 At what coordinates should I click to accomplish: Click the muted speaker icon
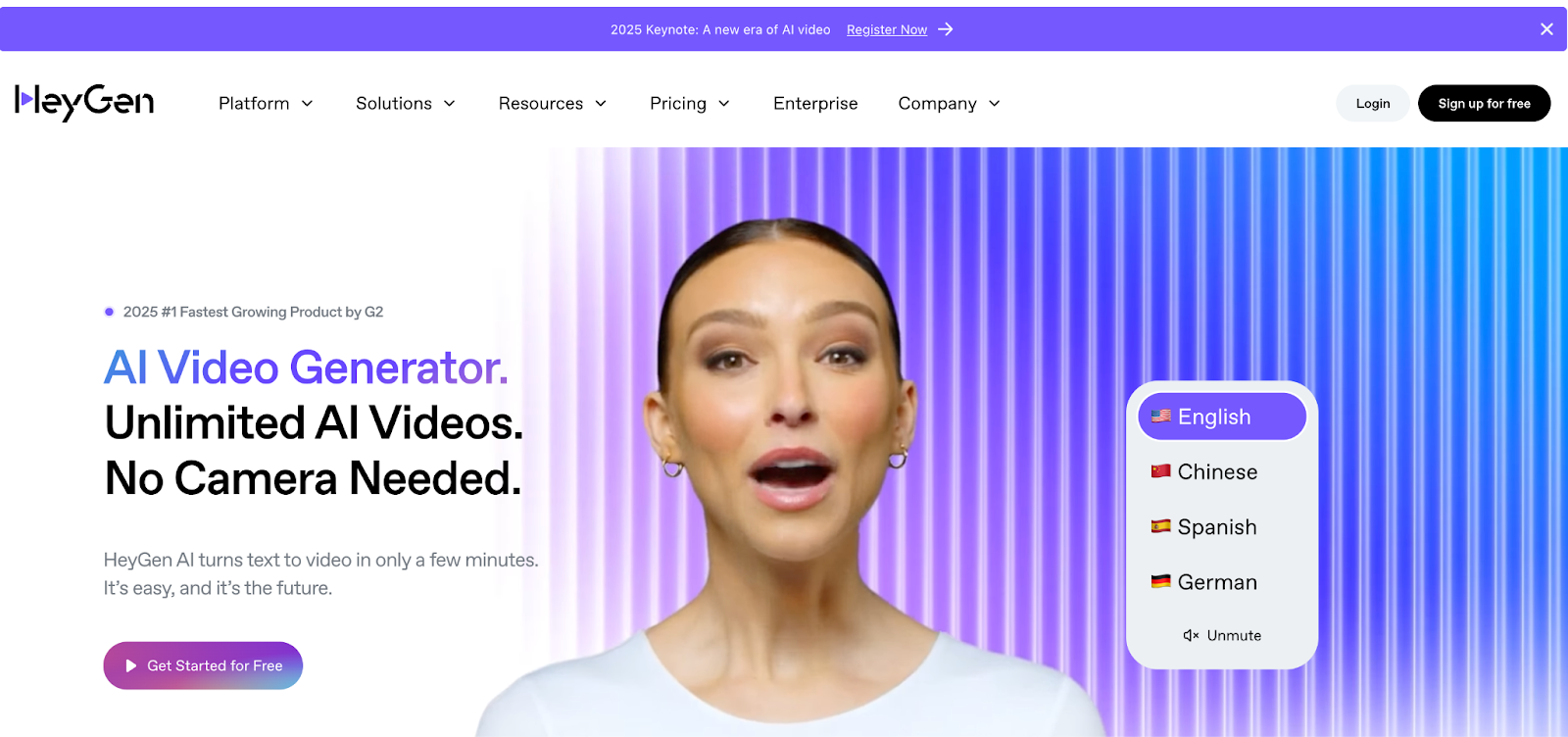click(1191, 635)
